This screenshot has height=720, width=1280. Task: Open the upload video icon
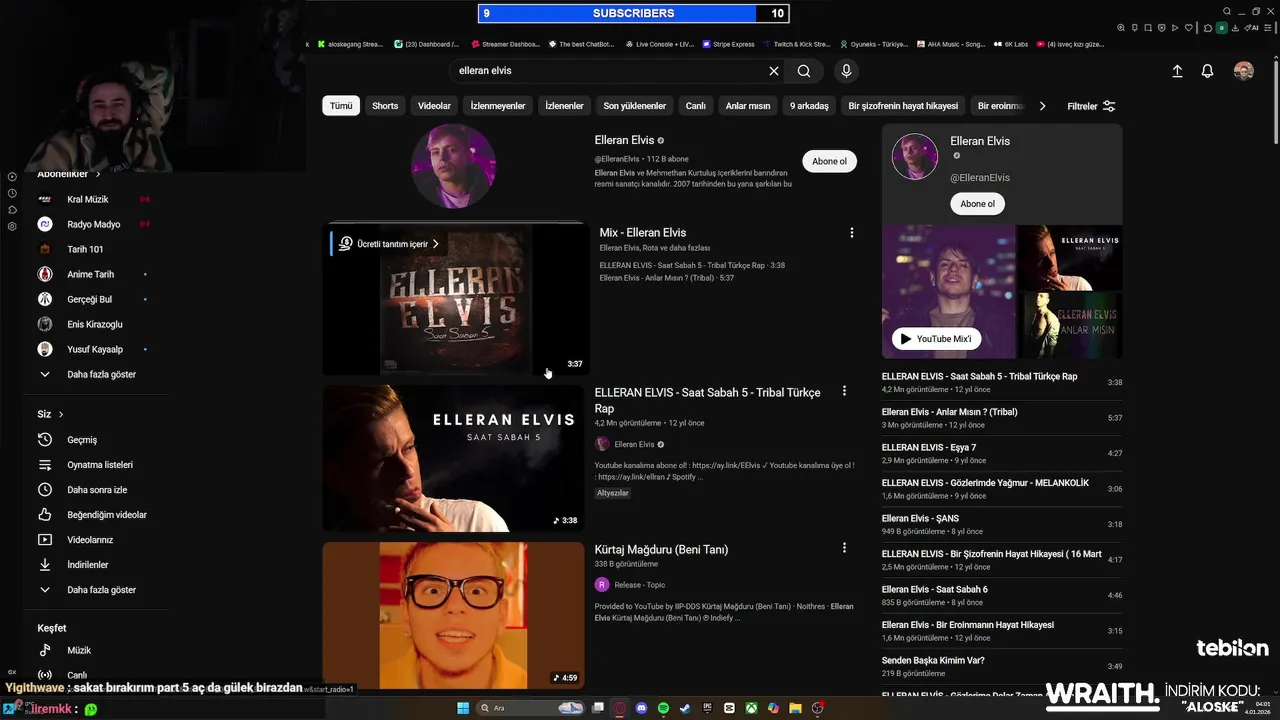tap(1177, 71)
